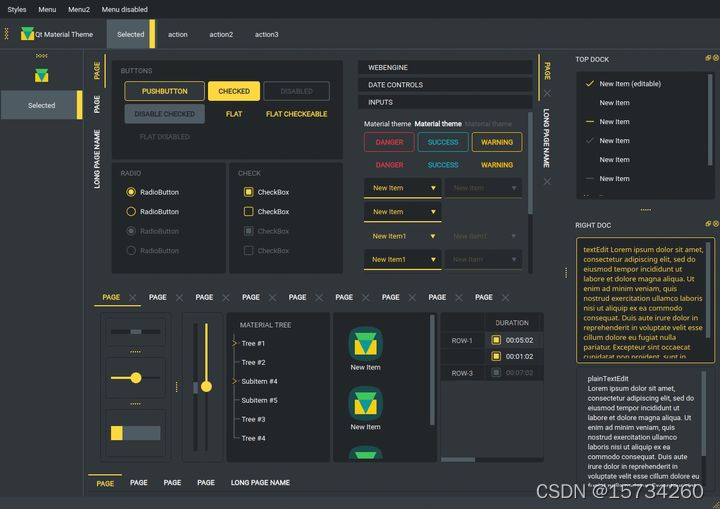
Task: Toggle checkmark of New Item (editable)
Action: (590, 84)
